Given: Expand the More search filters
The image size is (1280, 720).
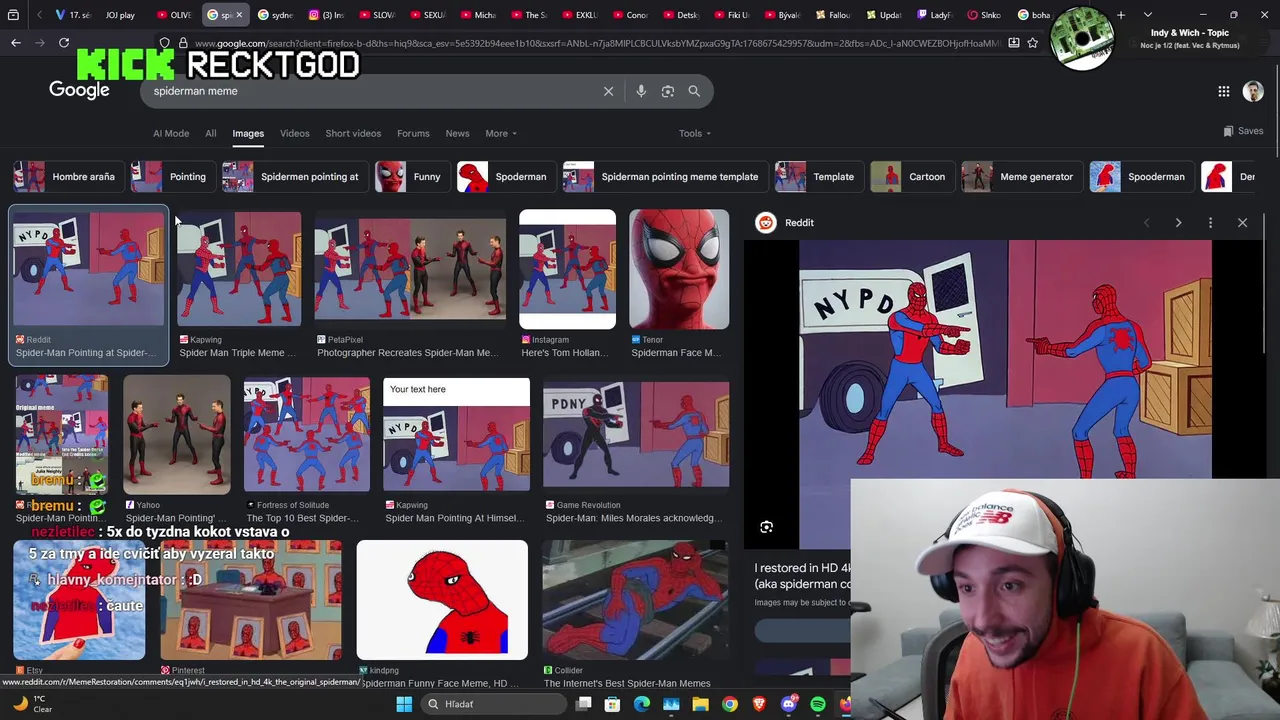Looking at the screenshot, I should pyautogui.click(x=501, y=133).
